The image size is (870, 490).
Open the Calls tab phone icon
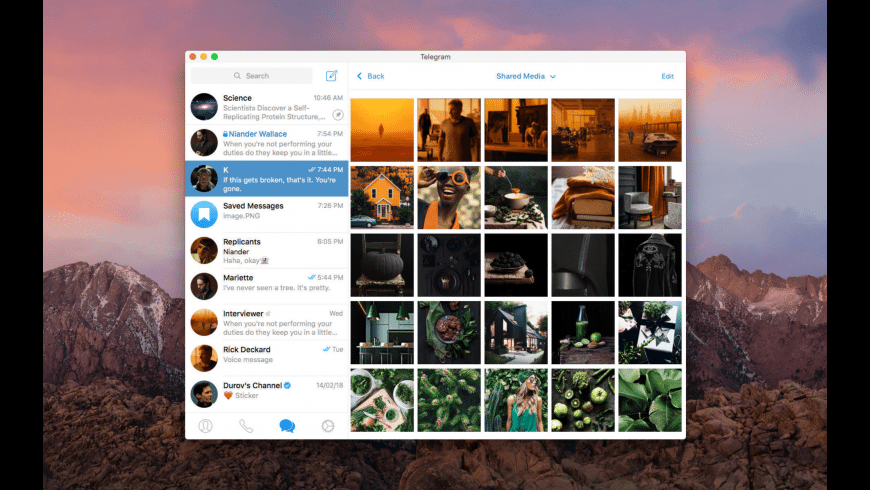click(x=246, y=426)
